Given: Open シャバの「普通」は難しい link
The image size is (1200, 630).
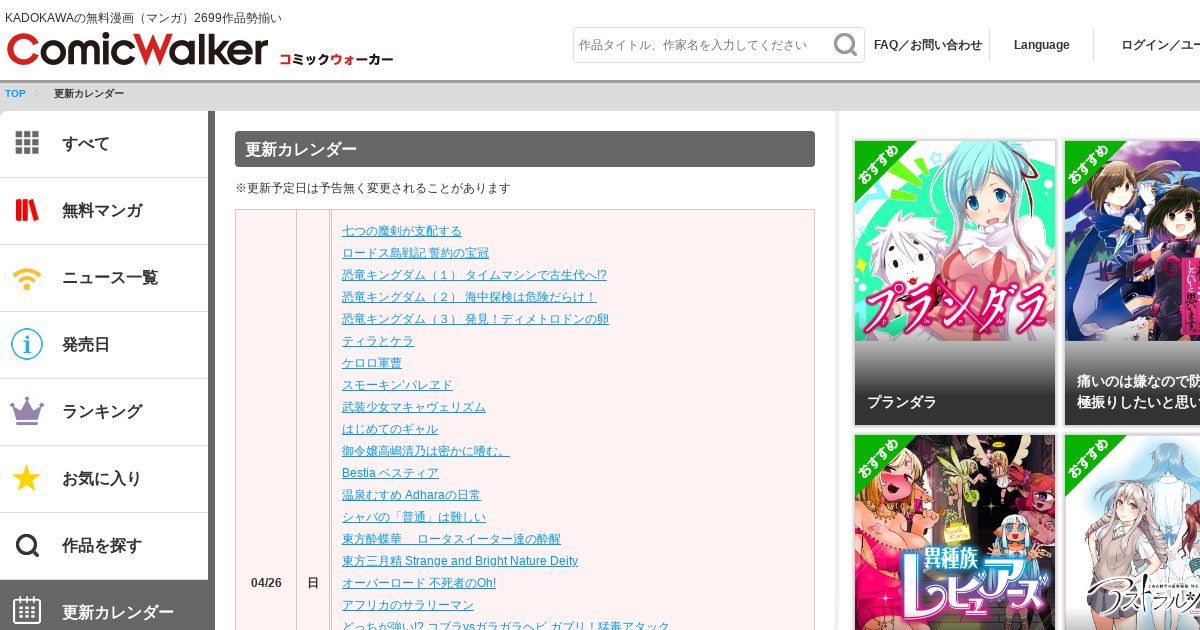Looking at the screenshot, I should coord(414,517).
